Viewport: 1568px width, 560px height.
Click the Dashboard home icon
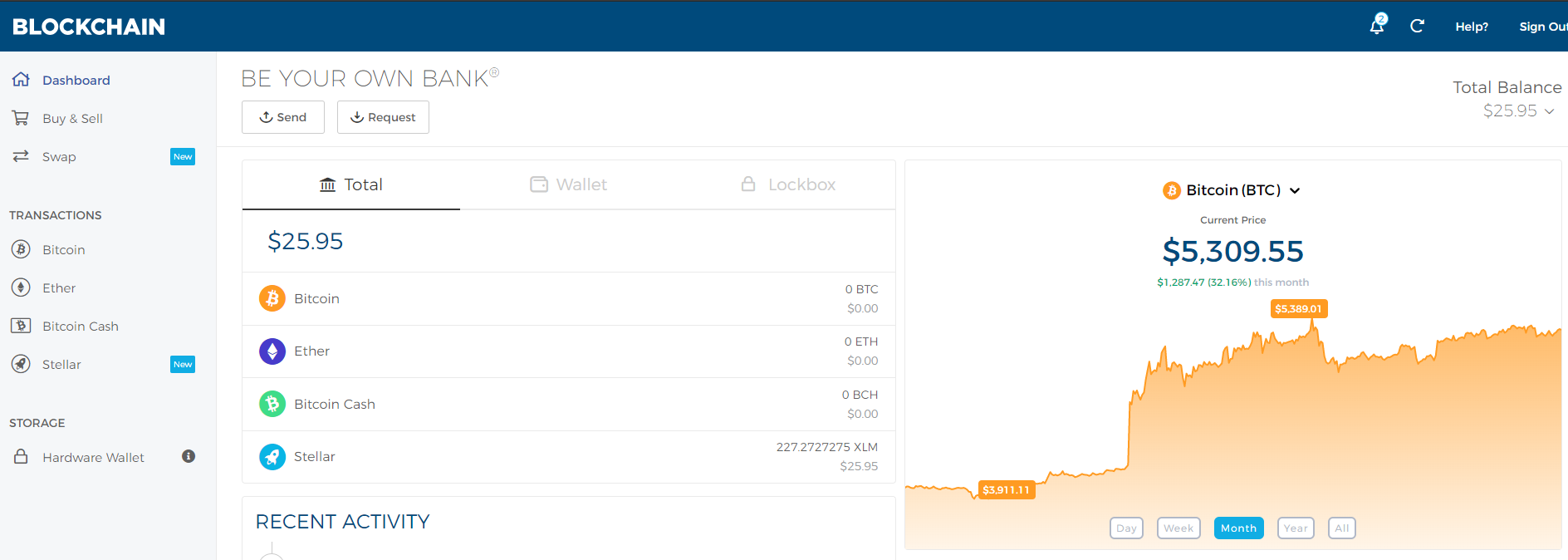click(21, 80)
